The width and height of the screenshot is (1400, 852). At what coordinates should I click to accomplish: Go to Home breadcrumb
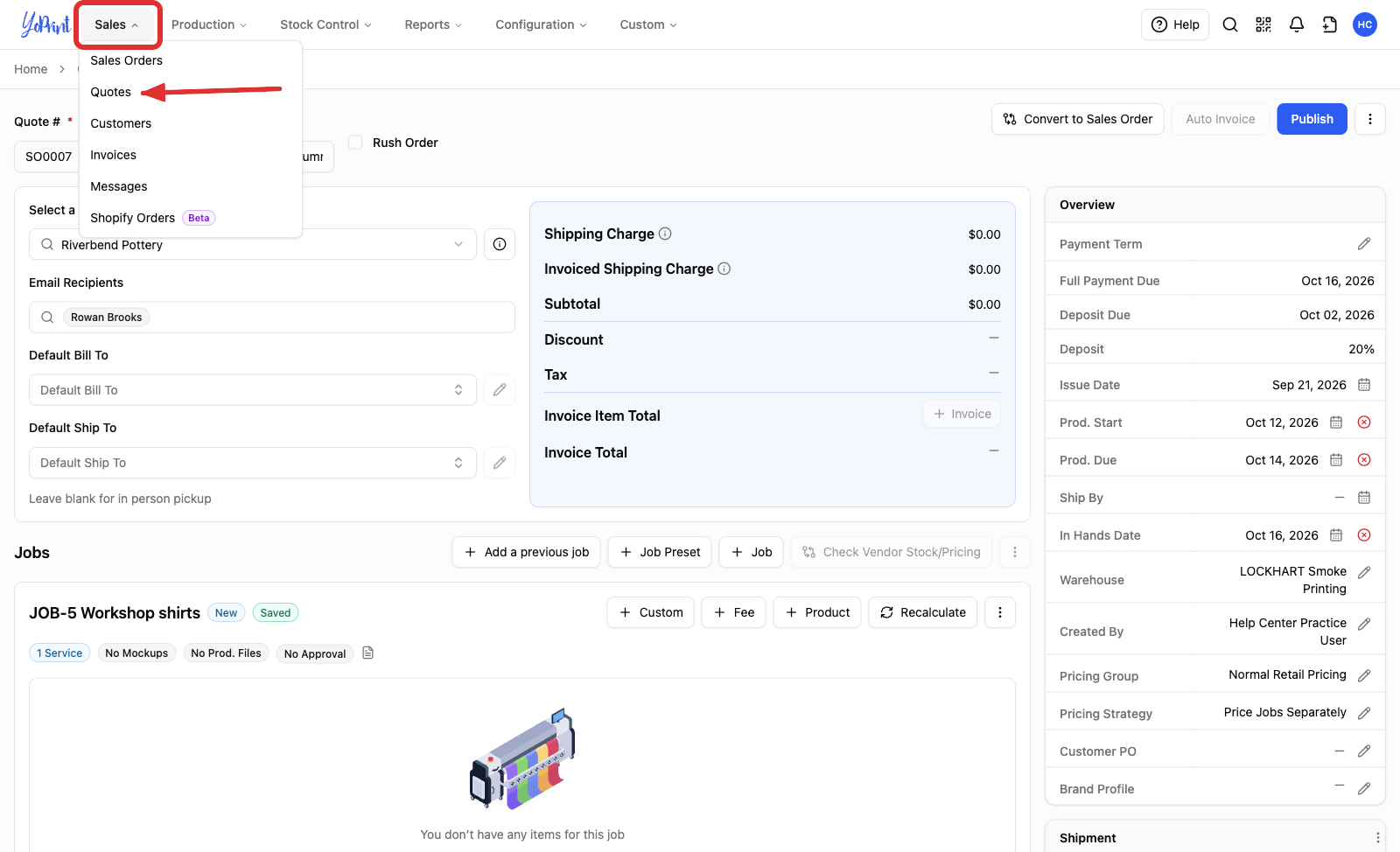(x=31, y=69)
